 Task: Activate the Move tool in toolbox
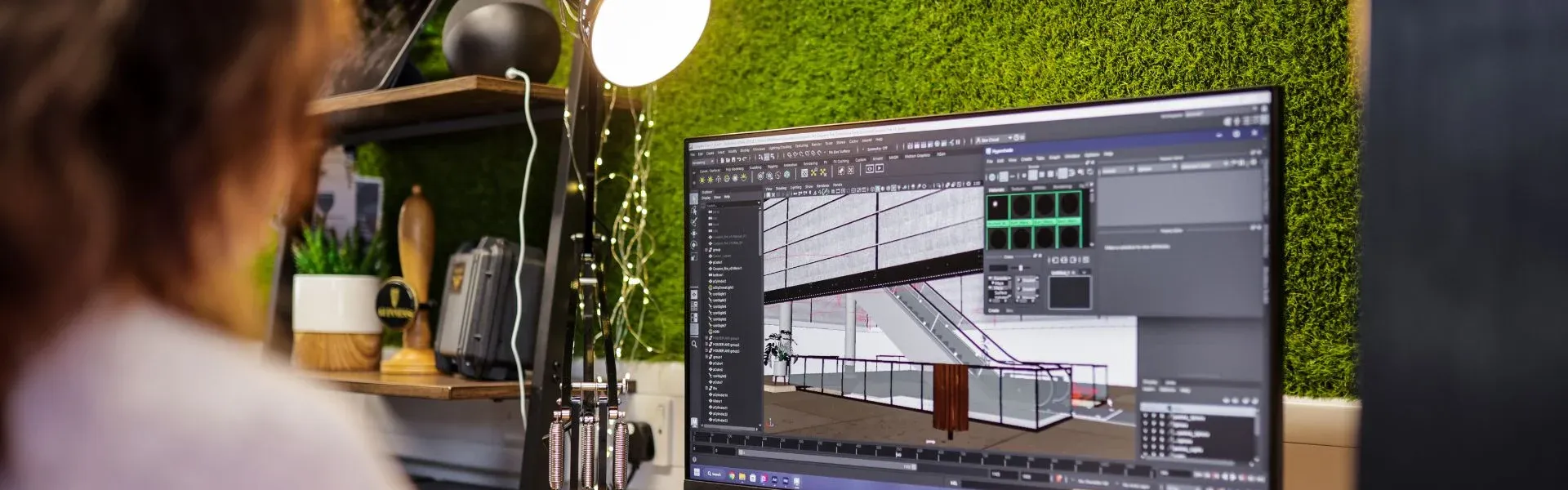click(694, 234)
